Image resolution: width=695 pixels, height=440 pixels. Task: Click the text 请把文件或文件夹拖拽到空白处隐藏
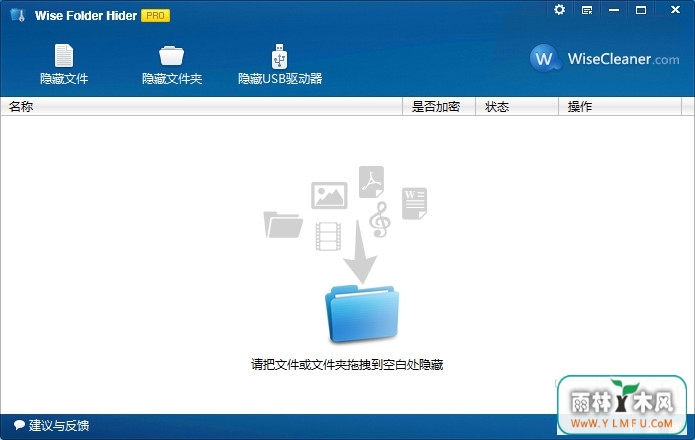347,365
